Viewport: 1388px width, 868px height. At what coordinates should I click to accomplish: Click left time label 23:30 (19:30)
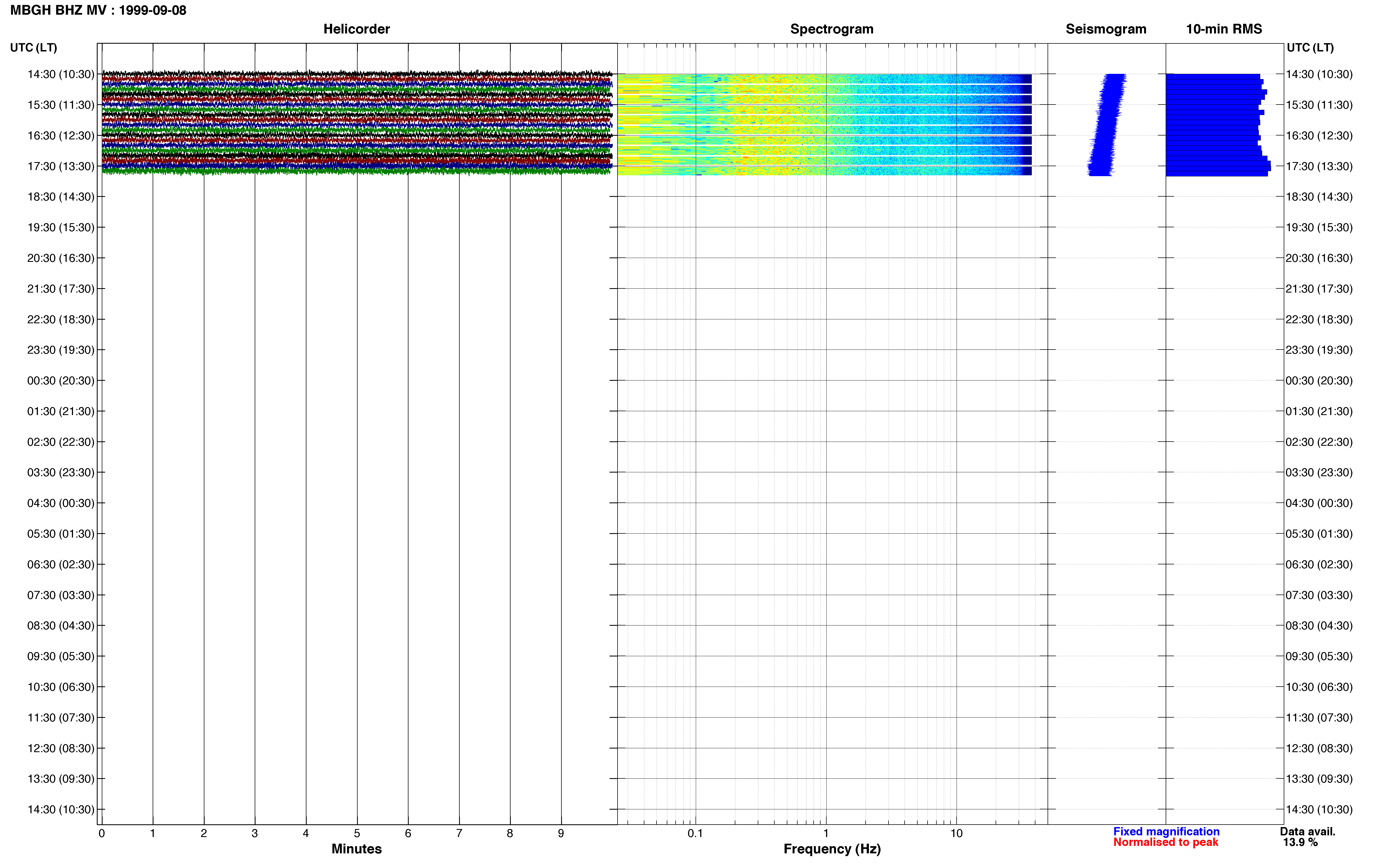point(61,350)
